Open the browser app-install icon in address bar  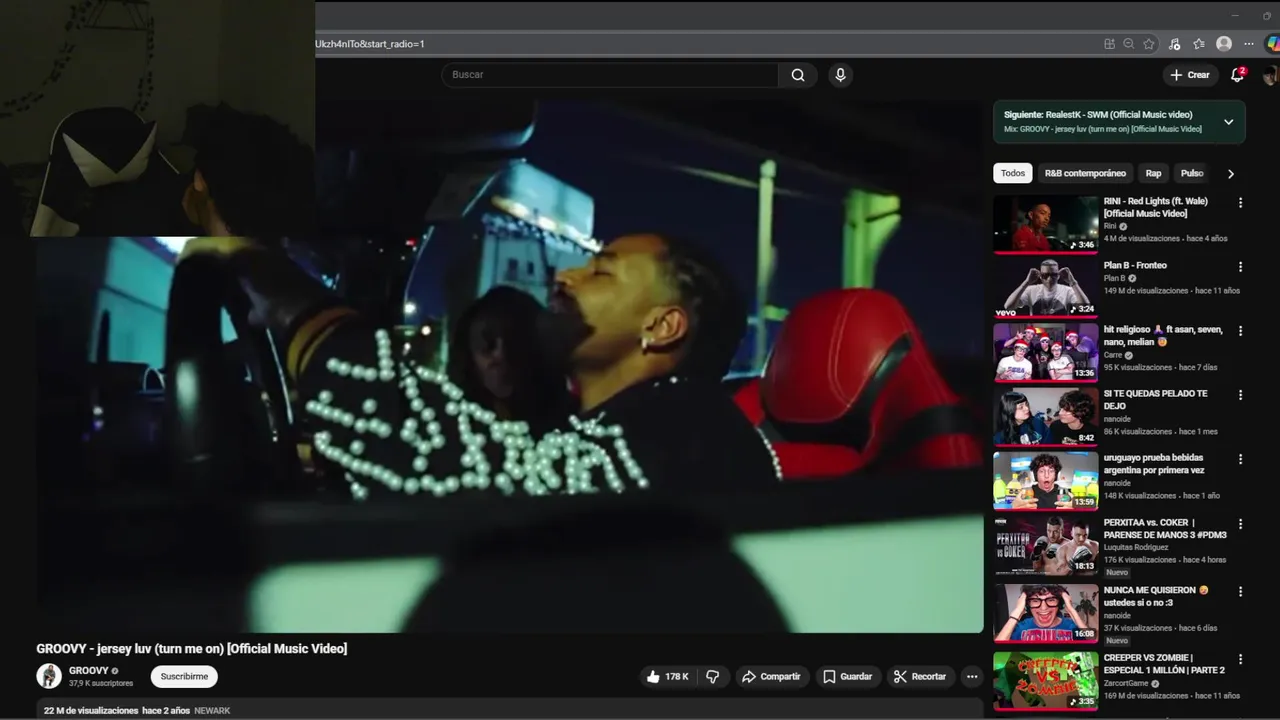point(1109,44)
